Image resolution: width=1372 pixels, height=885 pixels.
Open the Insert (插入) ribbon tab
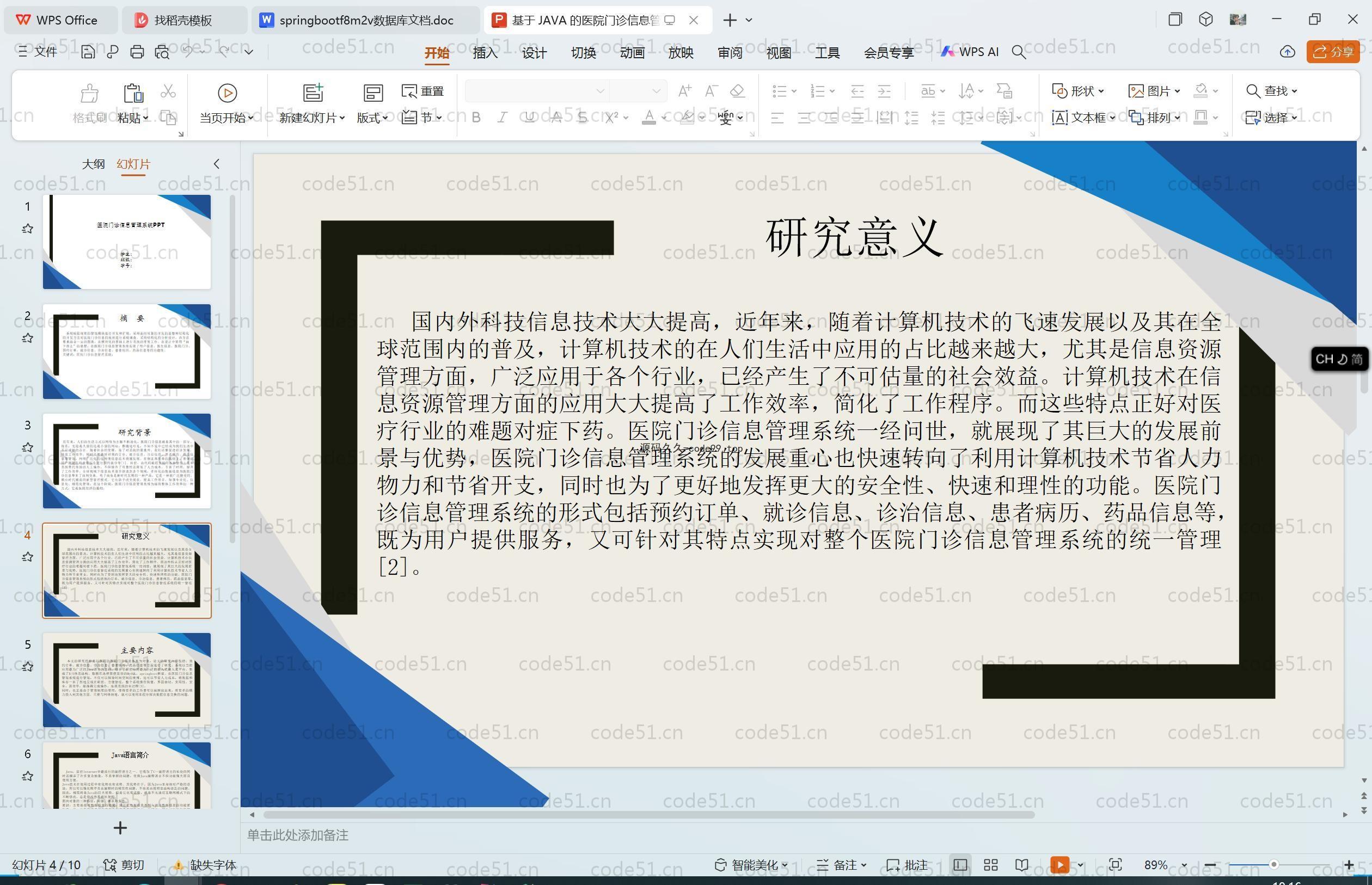[x=485, y=53]
